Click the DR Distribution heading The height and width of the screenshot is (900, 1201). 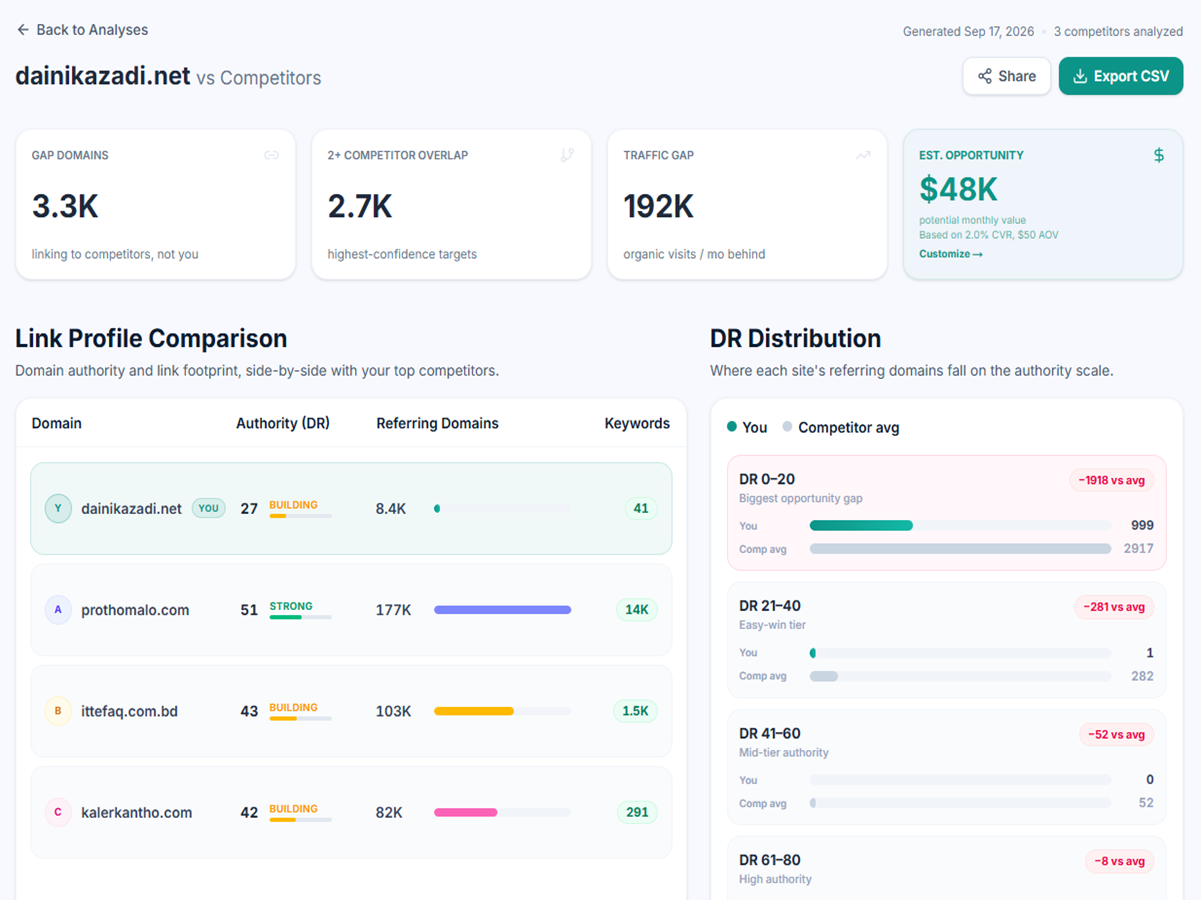(795, 338)
